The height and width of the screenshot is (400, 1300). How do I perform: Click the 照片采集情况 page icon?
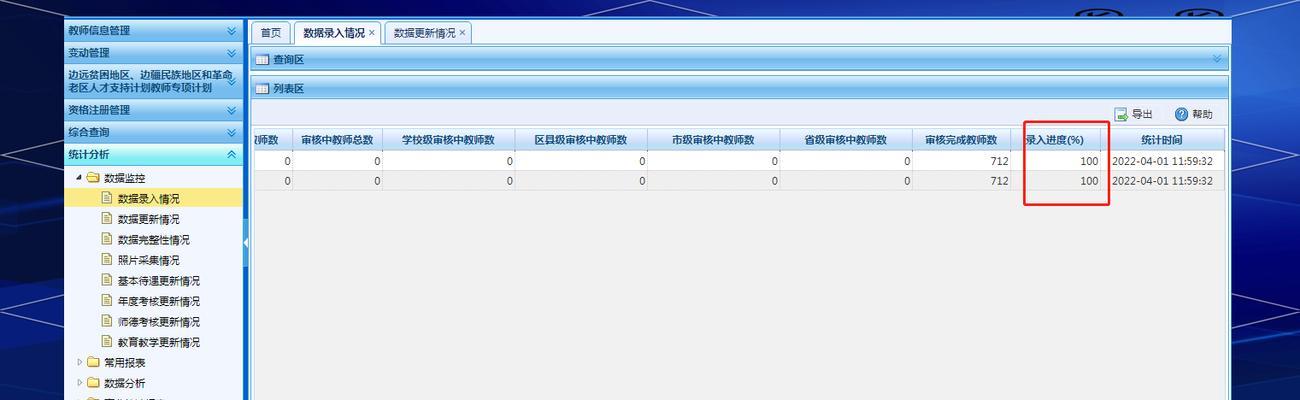tap(107, 260)
